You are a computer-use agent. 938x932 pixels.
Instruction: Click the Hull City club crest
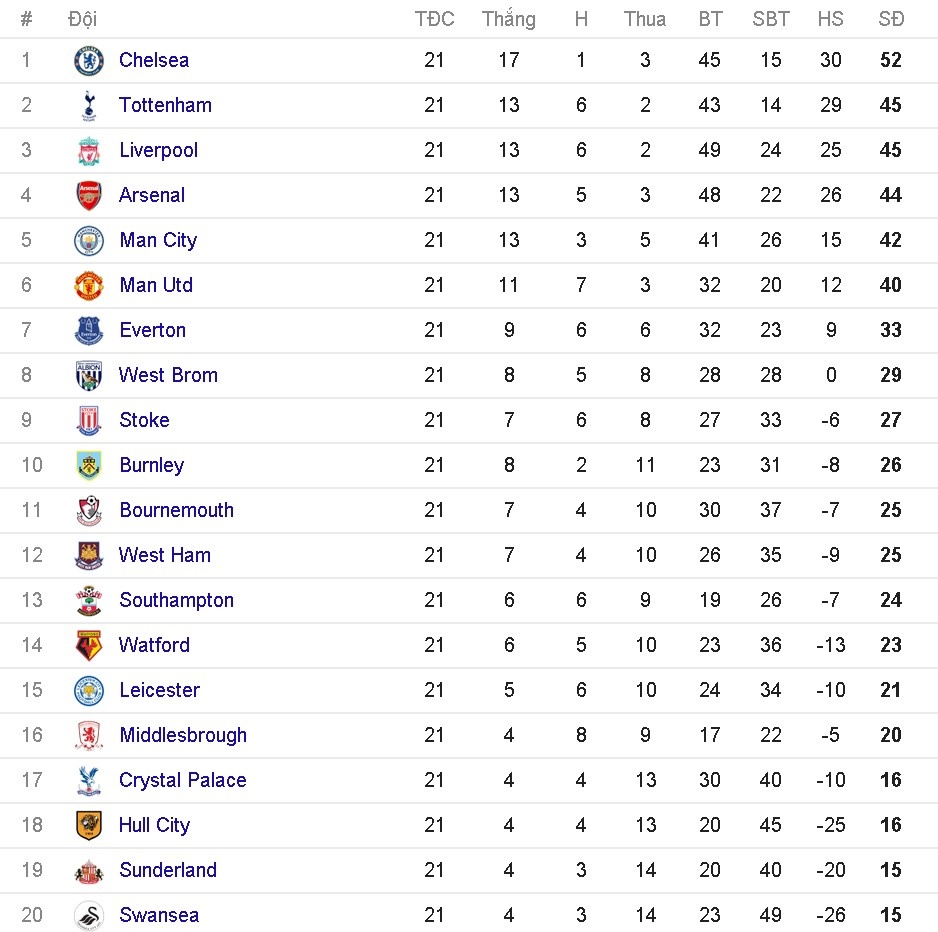click(x=89, y=826)
